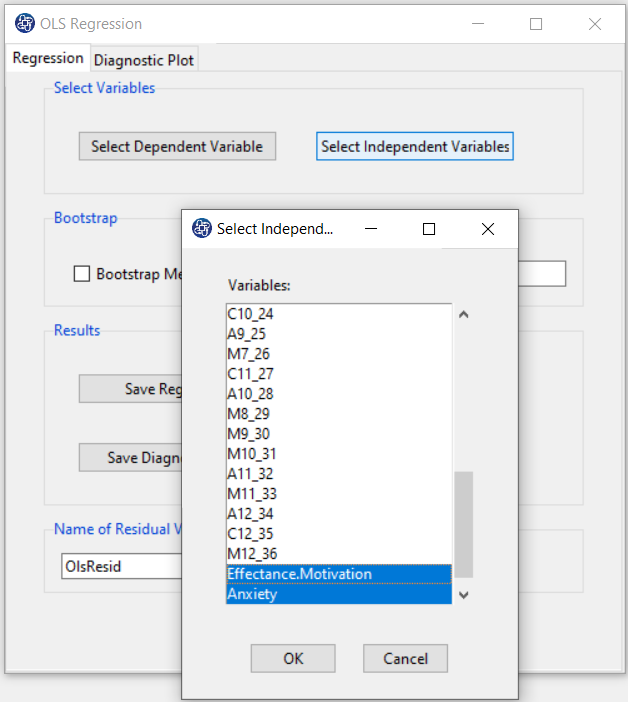Image resolution: width=628 pixels, height=702 pixels.
Task: Open the Regression tab
Action: click(48, 58)
